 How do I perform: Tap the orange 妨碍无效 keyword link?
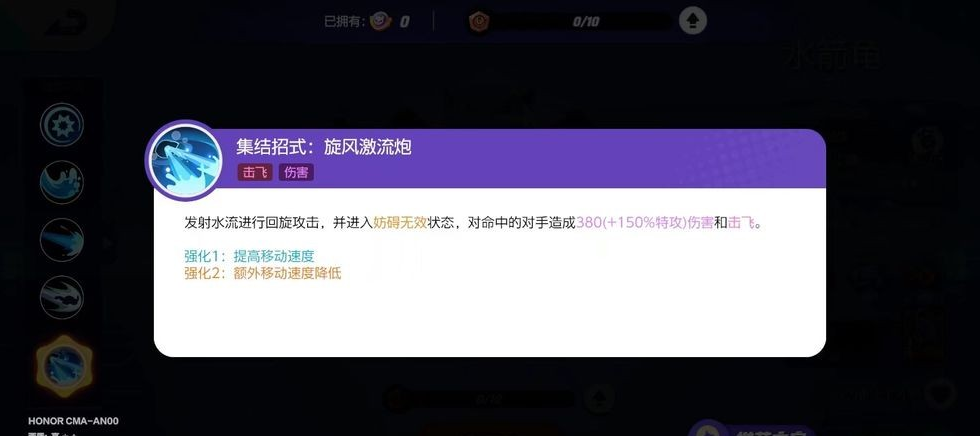pyautogui.click(x=400, y=223)
